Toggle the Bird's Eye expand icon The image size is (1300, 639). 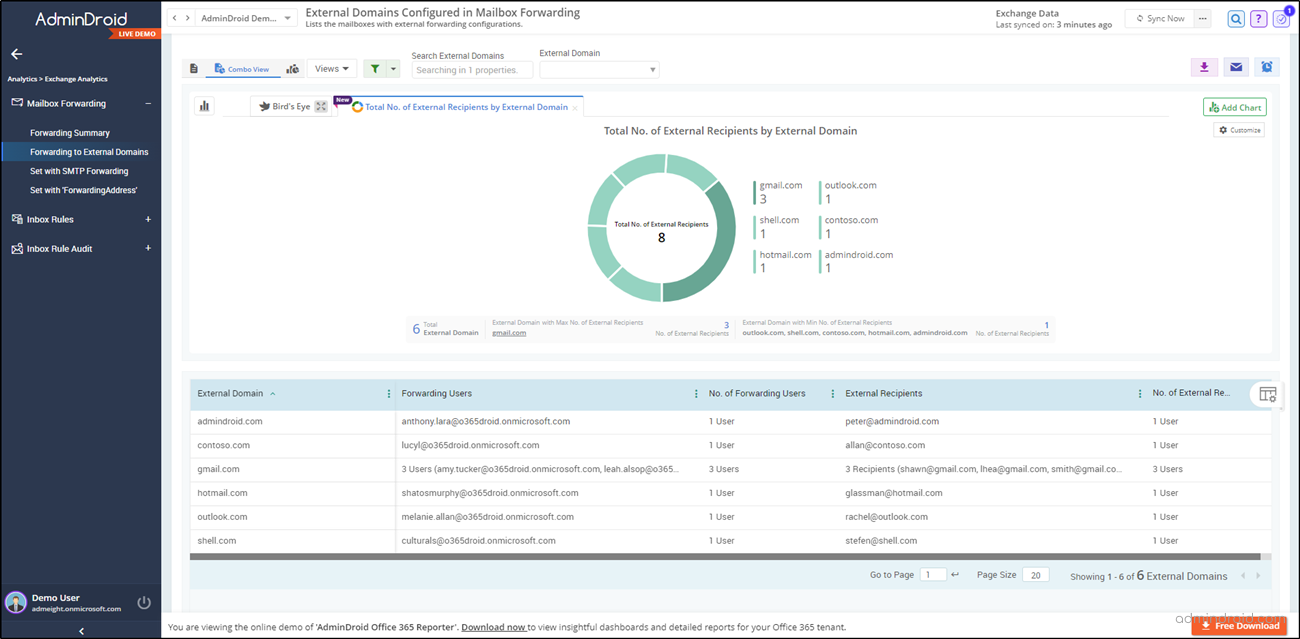321,106
